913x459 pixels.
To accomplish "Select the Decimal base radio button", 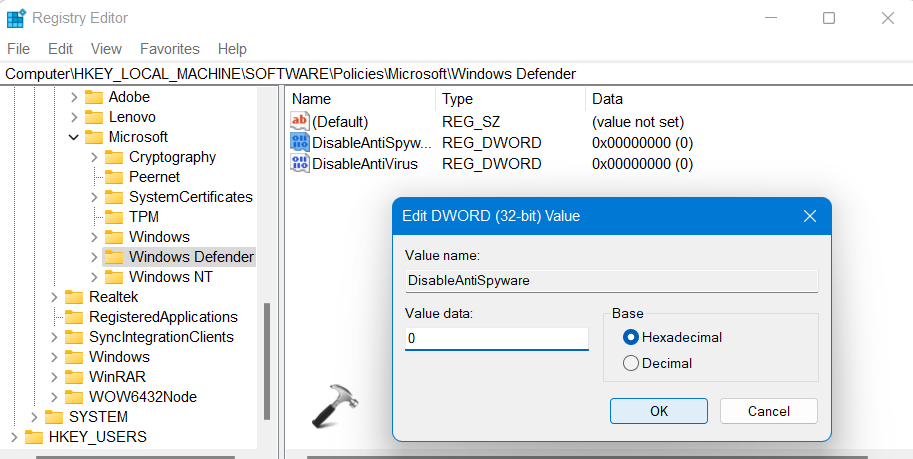I will pos(631,363).
